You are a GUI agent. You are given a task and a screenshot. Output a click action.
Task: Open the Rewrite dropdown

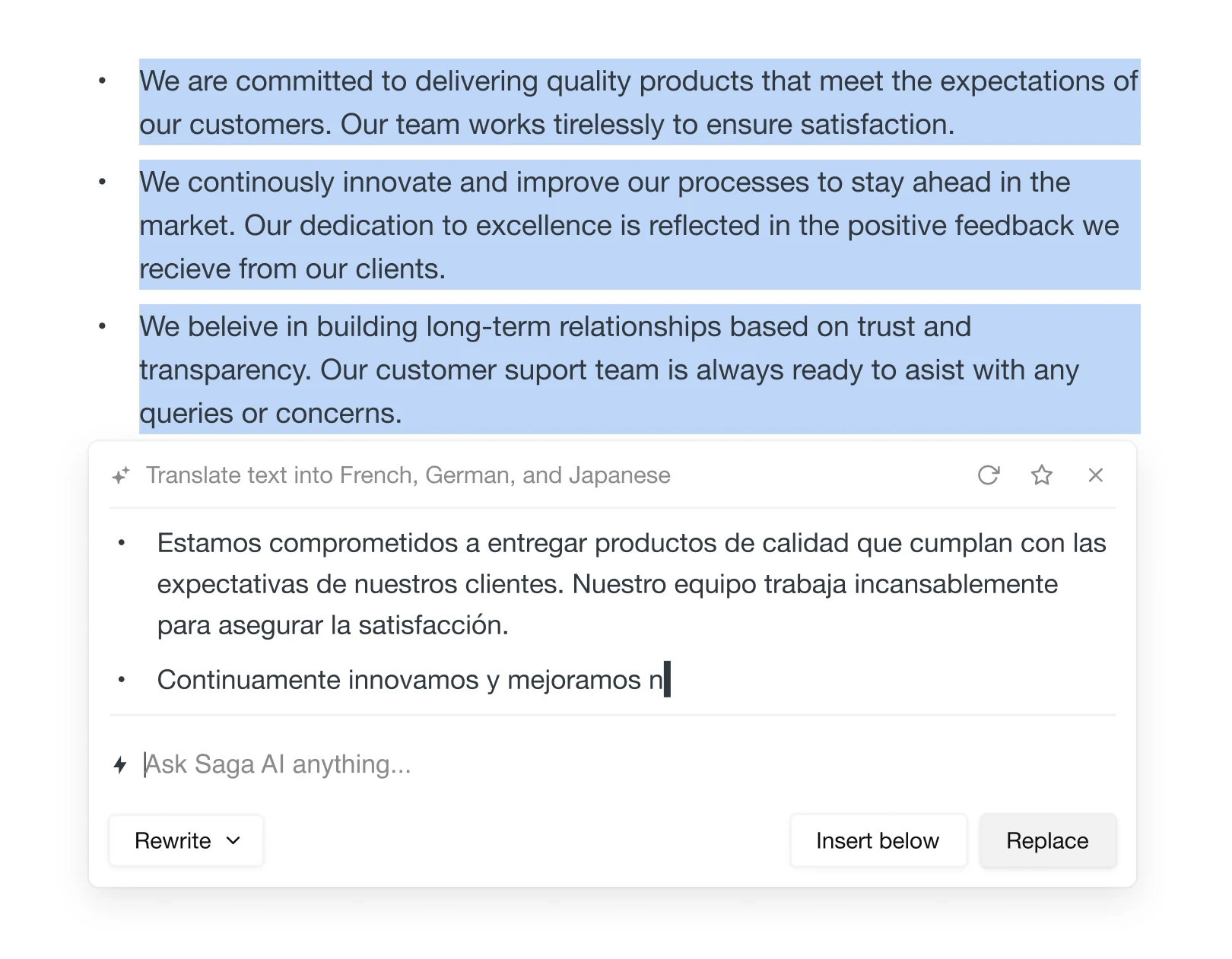pos(186,840)
